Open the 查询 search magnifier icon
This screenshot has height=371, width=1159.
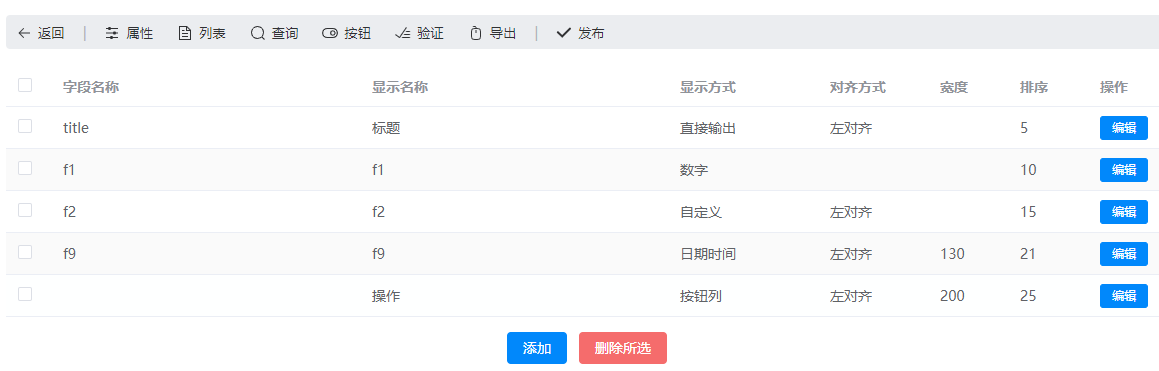[257, 33]
